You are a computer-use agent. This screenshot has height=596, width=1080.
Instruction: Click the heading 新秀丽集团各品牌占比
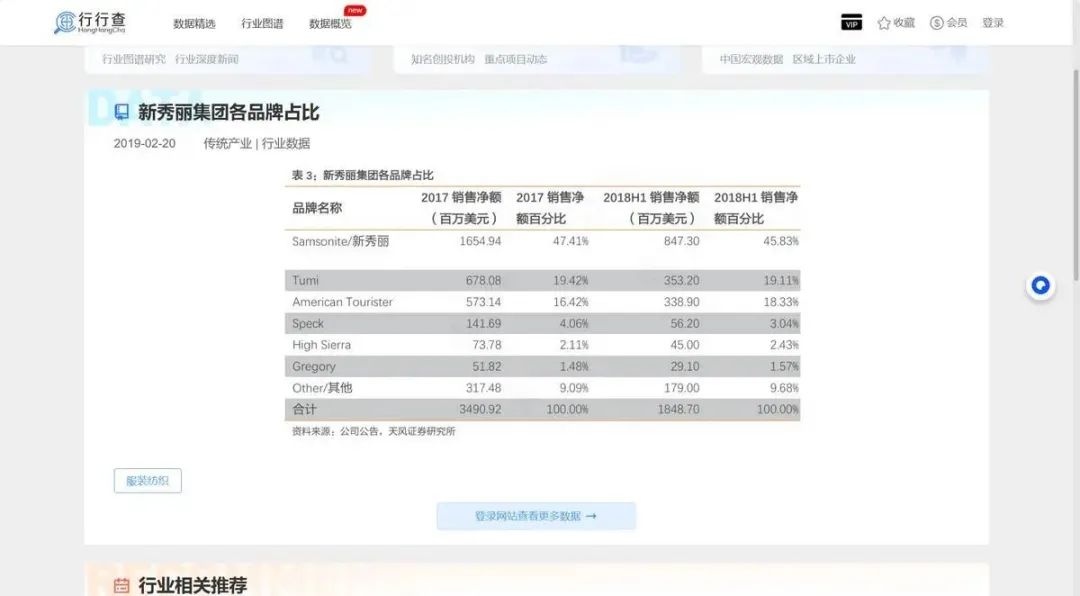[229, 112]
